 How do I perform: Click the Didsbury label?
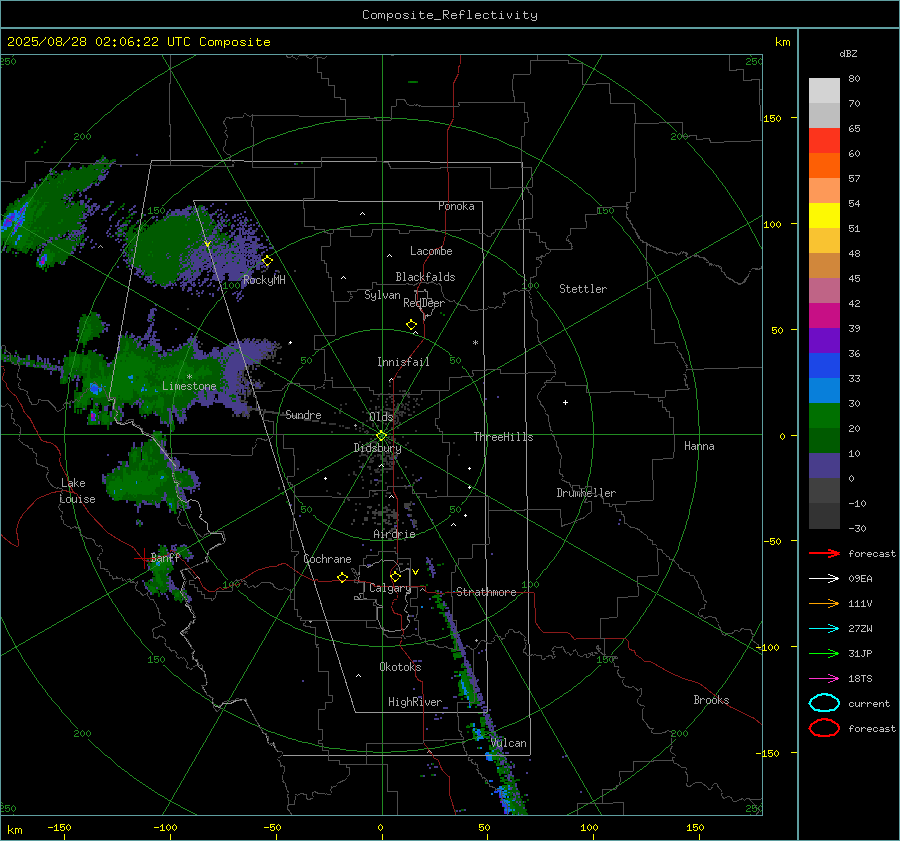[377, 448]
